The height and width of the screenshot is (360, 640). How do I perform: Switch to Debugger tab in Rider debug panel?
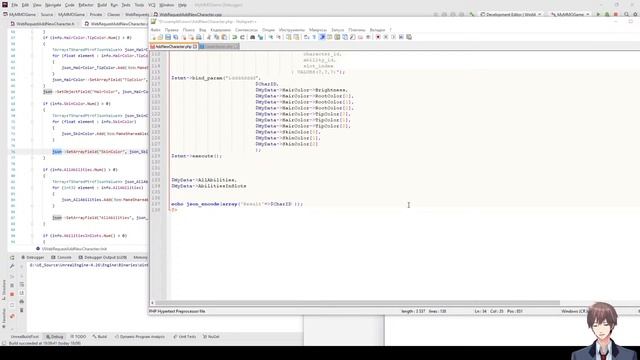click(33, 258)
